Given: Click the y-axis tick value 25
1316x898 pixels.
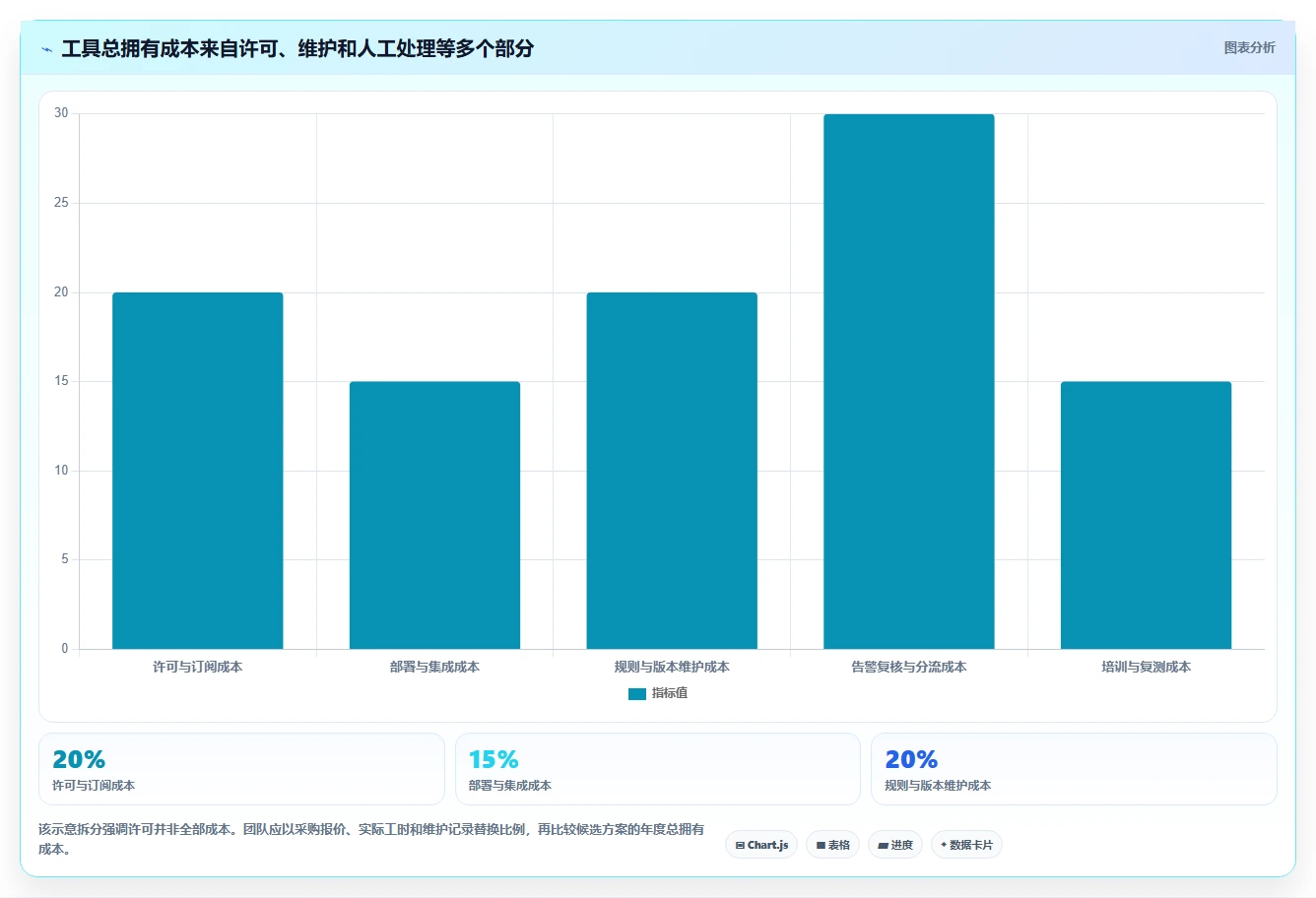Looking at the screenshot, I should click(x=62, y=203).
